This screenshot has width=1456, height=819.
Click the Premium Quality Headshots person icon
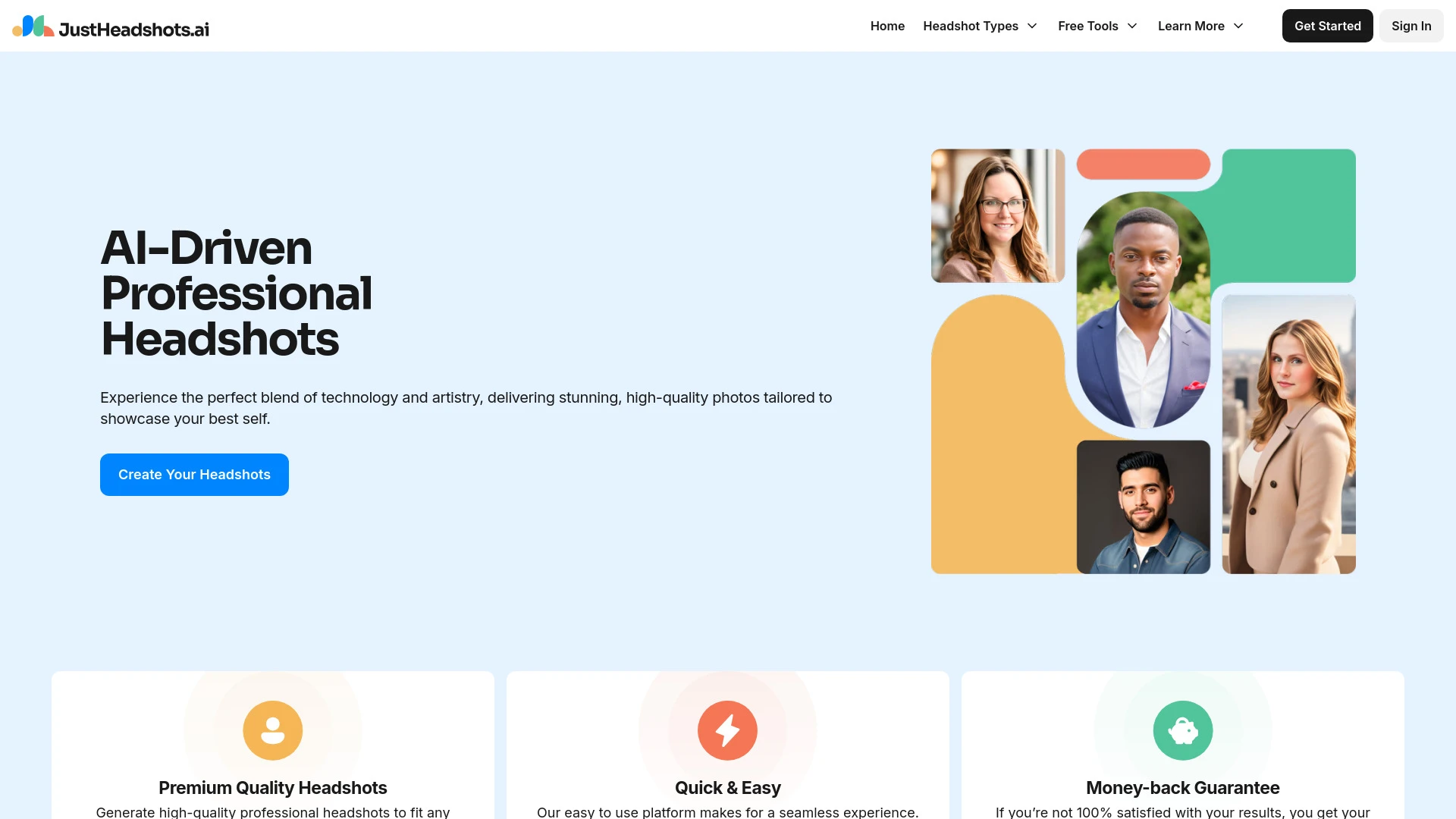(272, 730)
